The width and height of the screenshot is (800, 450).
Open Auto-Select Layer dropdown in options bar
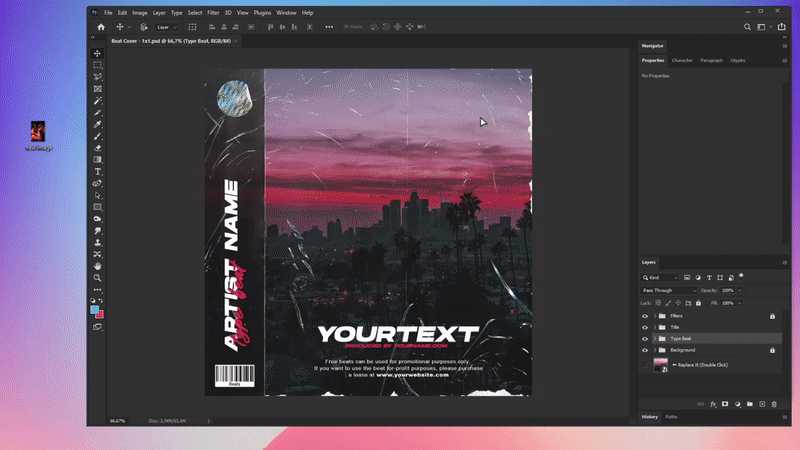tap(166, 27)
